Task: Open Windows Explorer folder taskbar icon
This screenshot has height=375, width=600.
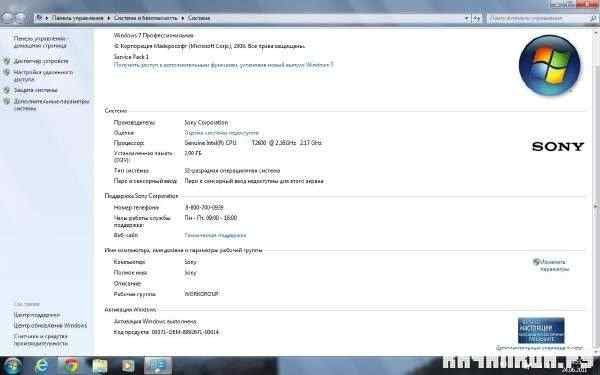Action: (99, 366)
